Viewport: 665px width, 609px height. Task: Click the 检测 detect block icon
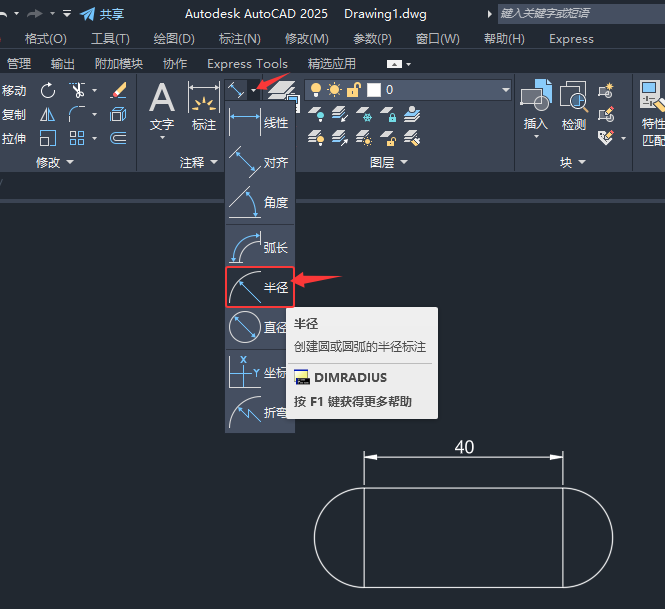[x=573, y=106]
